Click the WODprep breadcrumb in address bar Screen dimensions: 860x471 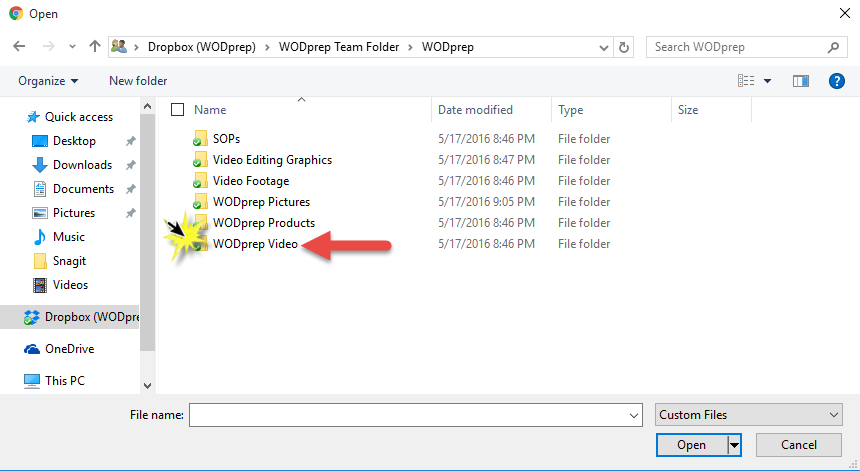[x=448, y=47]
